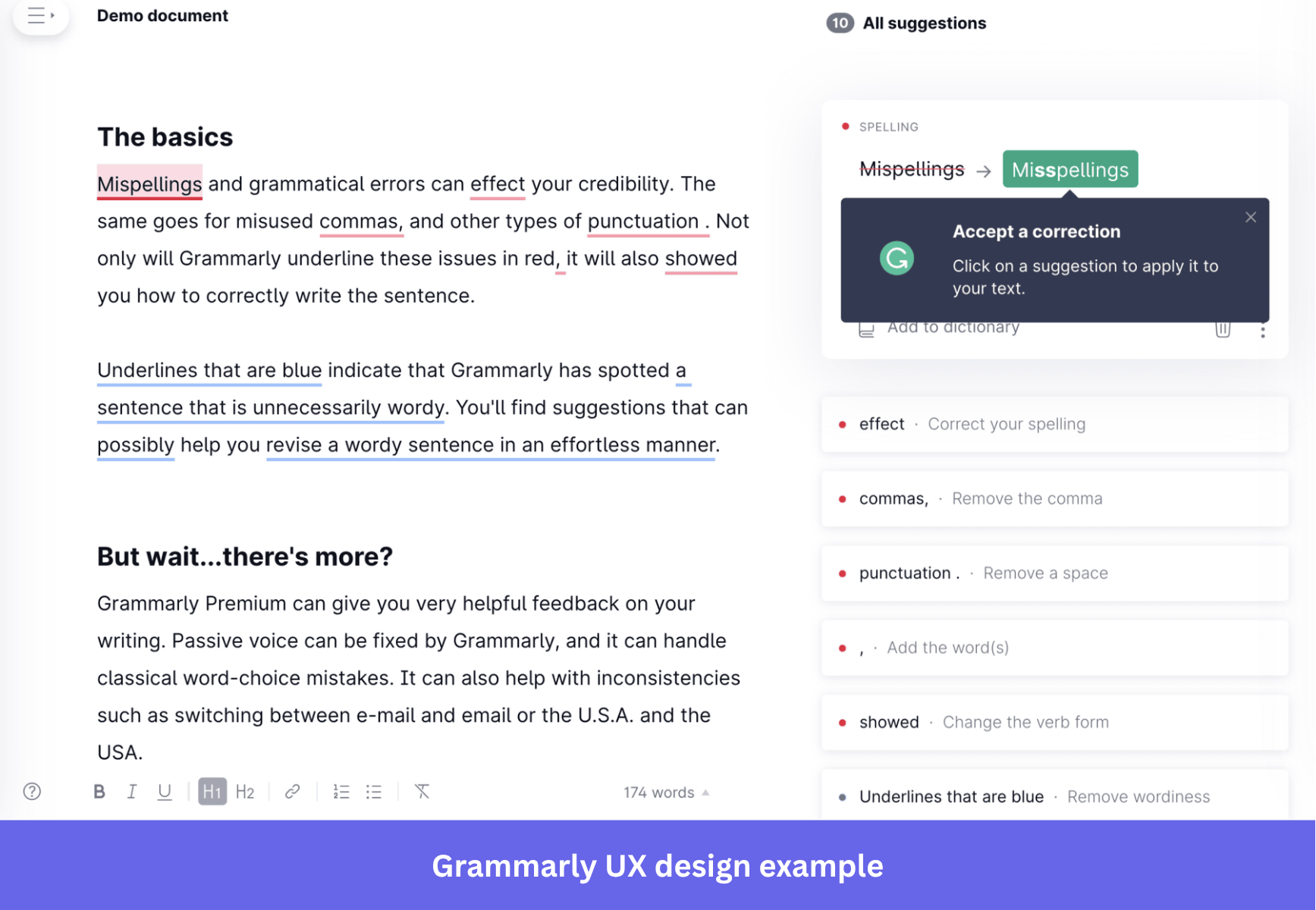
Task: Insert a hyperlink using the link icon
Action: pyautogui.click(x=292, y=791)
